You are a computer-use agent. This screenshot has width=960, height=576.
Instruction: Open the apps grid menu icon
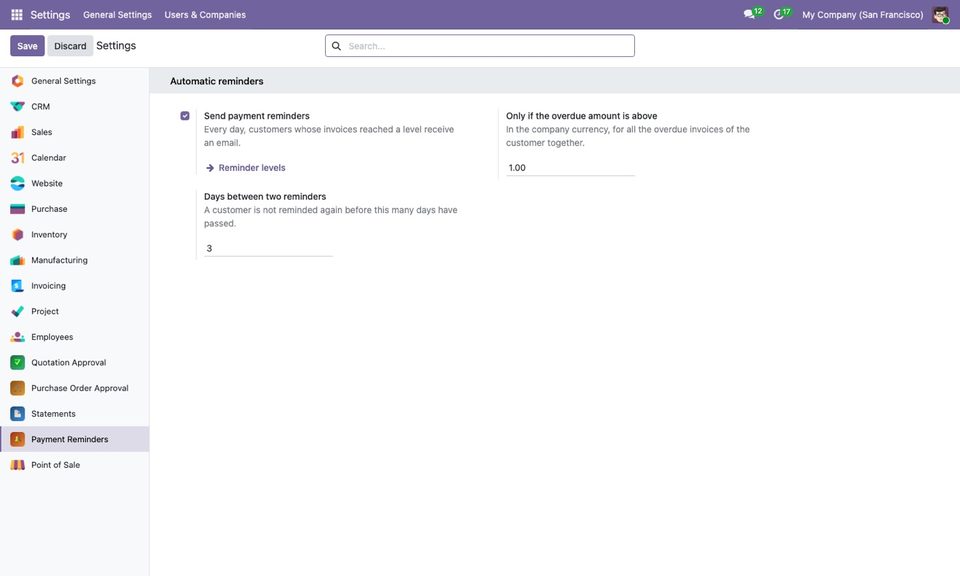[x=17, y=15]
